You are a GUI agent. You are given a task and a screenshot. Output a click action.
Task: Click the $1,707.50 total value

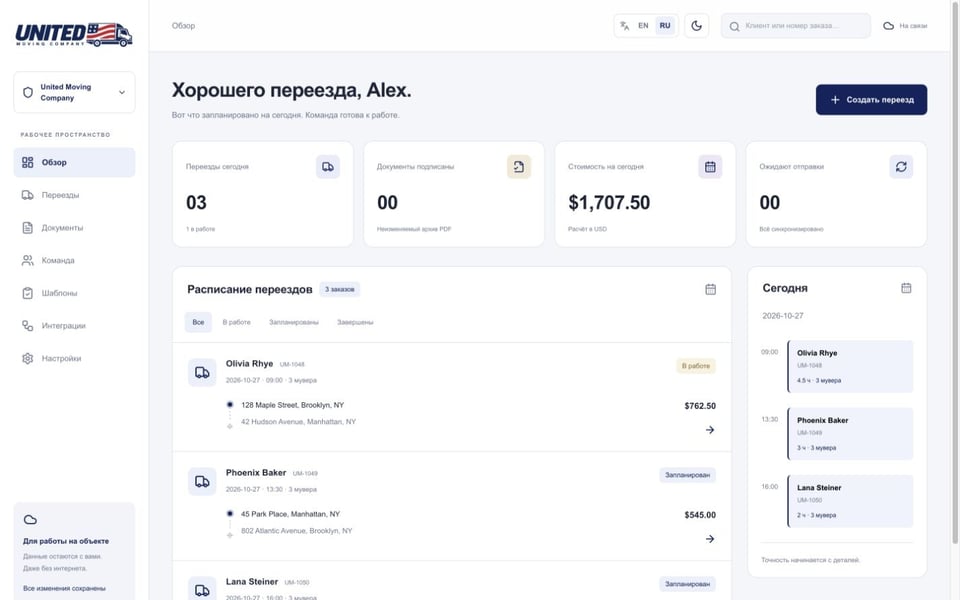(609, 203)
